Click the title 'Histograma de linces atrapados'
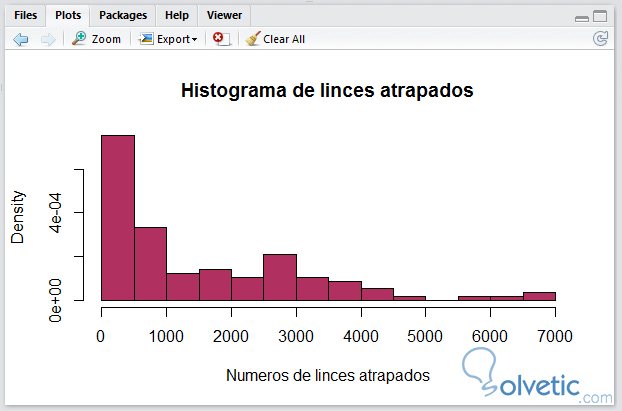Screen dimensions: 622x411 327,90
